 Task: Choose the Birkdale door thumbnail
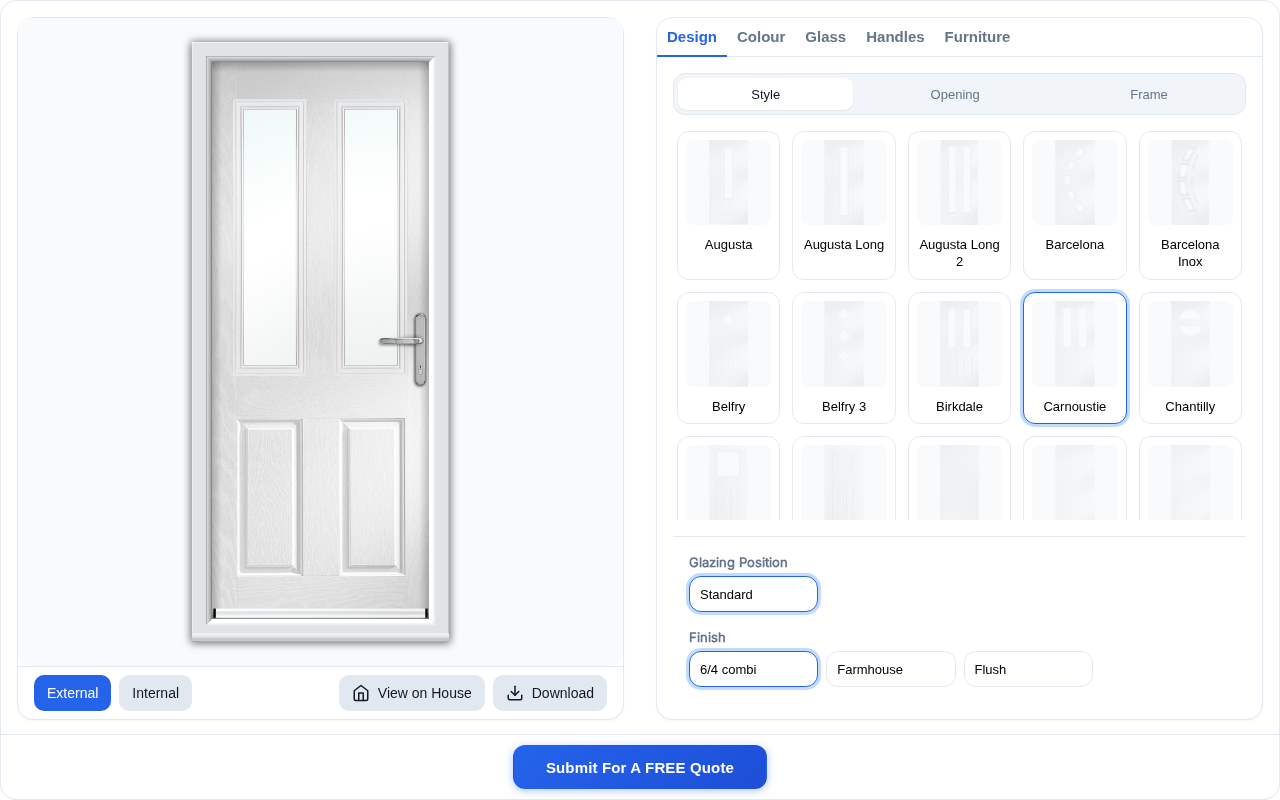coord(959,358)
